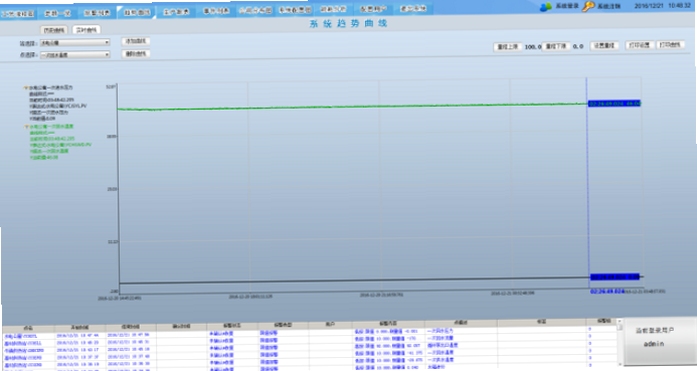Collapse the black first curve legend arrow
The image size is (697, 371).
coord(26,88)
